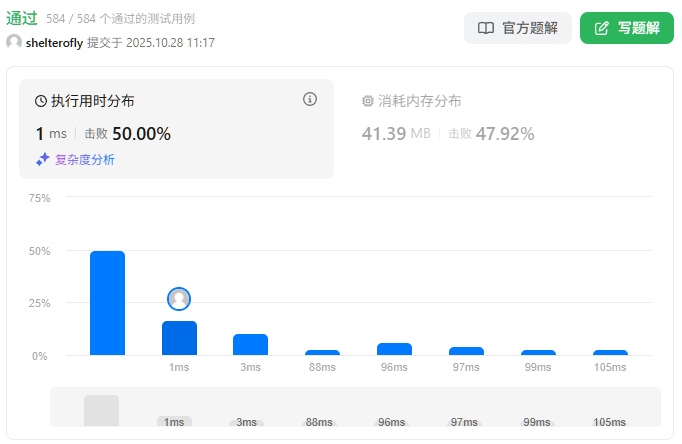The image size is (682, 444).
Task: Select the 96ms bar in the main chart
Action: (394, 349)
